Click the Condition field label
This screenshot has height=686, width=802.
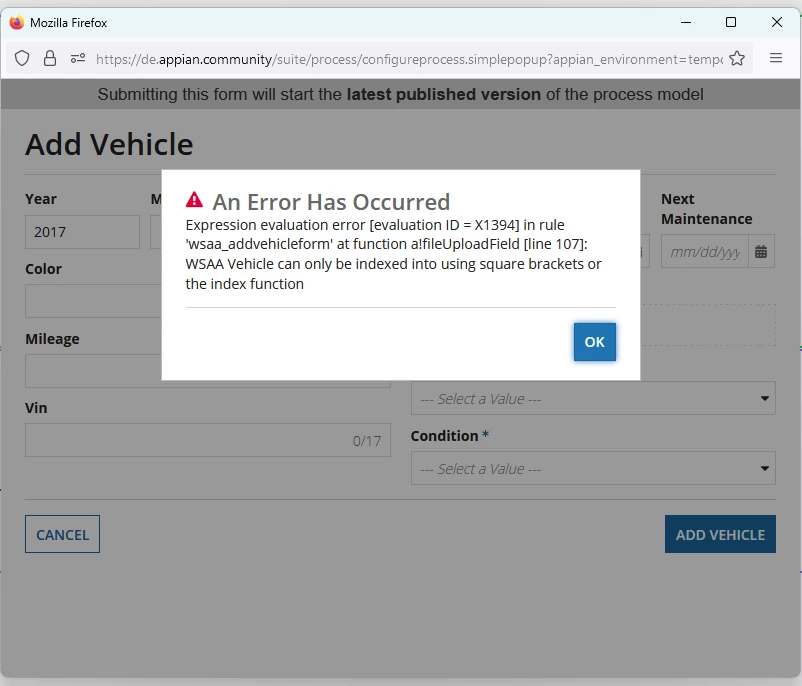(x=444, y=436)
